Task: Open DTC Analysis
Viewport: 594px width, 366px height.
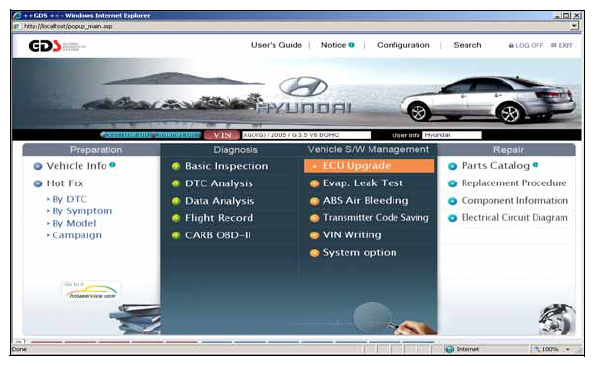Action: click(x=219, y=183)
